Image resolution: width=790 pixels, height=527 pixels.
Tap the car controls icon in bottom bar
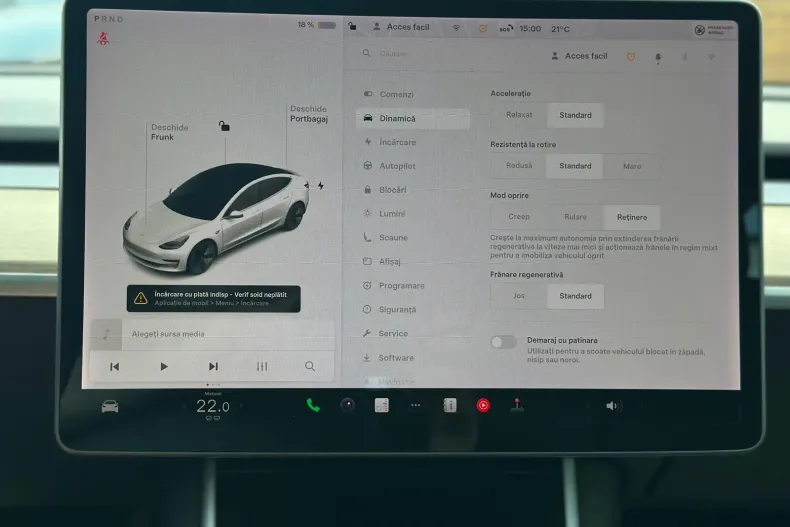tap(110, 406)
